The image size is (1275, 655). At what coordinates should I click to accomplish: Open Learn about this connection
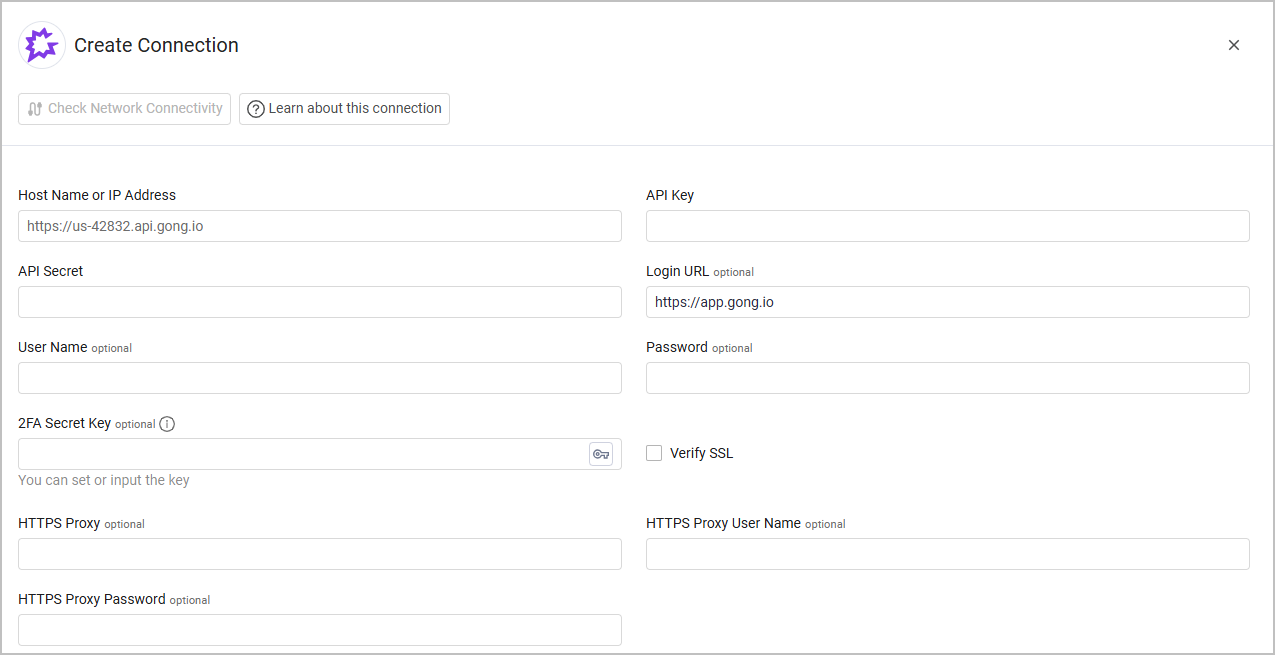point(344,109)
